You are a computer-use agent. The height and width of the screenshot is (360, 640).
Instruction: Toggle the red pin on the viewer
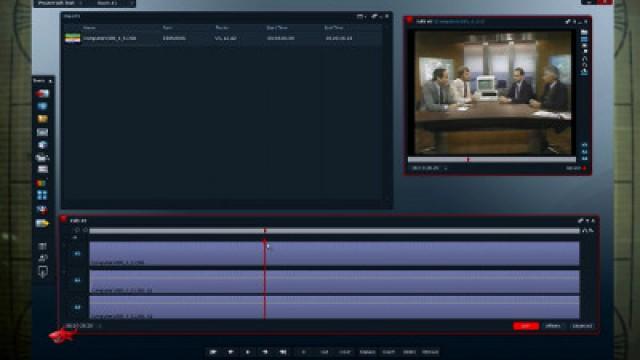pyautogui.click(x=409, y=21)
